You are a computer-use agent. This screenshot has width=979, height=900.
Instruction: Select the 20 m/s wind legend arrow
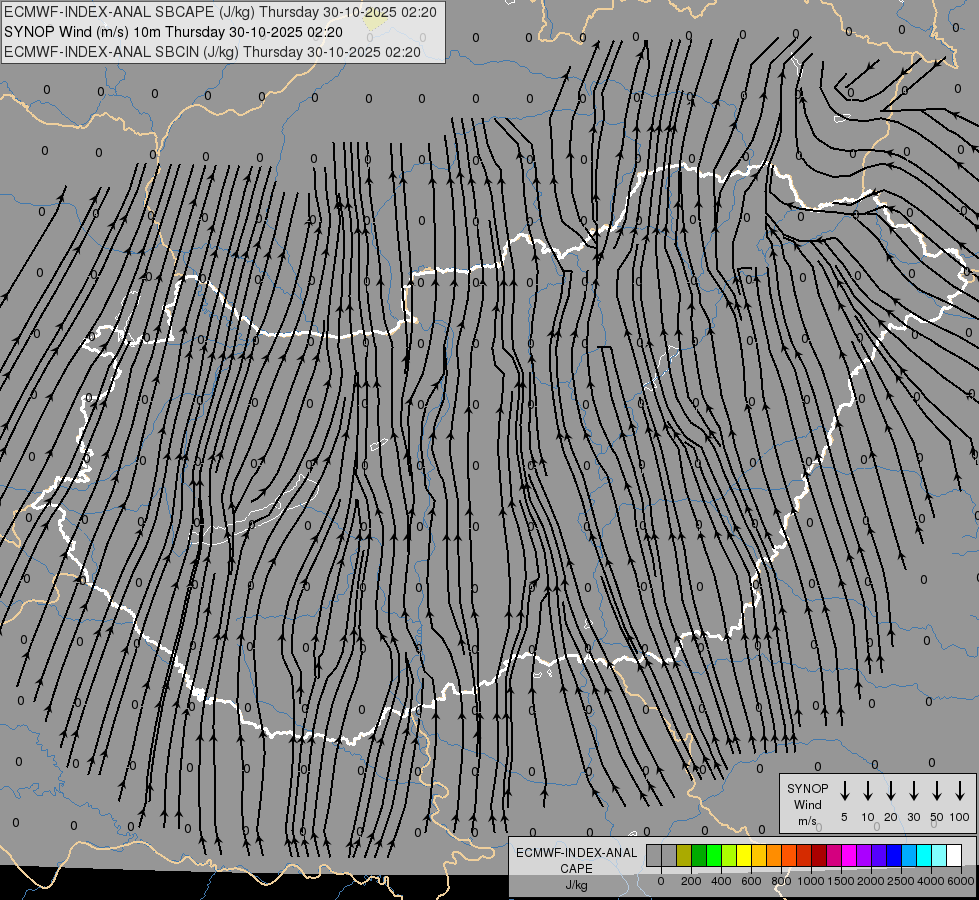[x=890, y=791]
